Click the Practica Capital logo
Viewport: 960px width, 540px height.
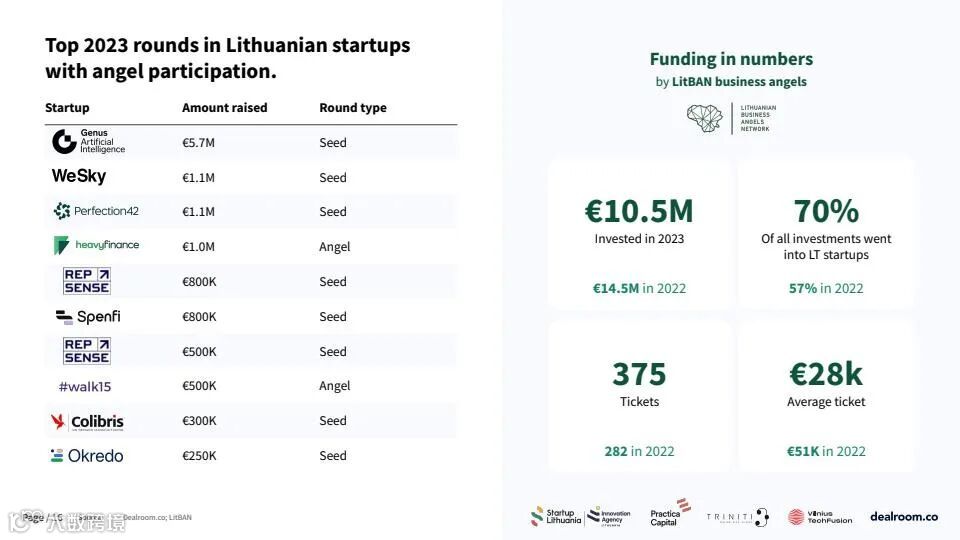click(x=670, y=513)
